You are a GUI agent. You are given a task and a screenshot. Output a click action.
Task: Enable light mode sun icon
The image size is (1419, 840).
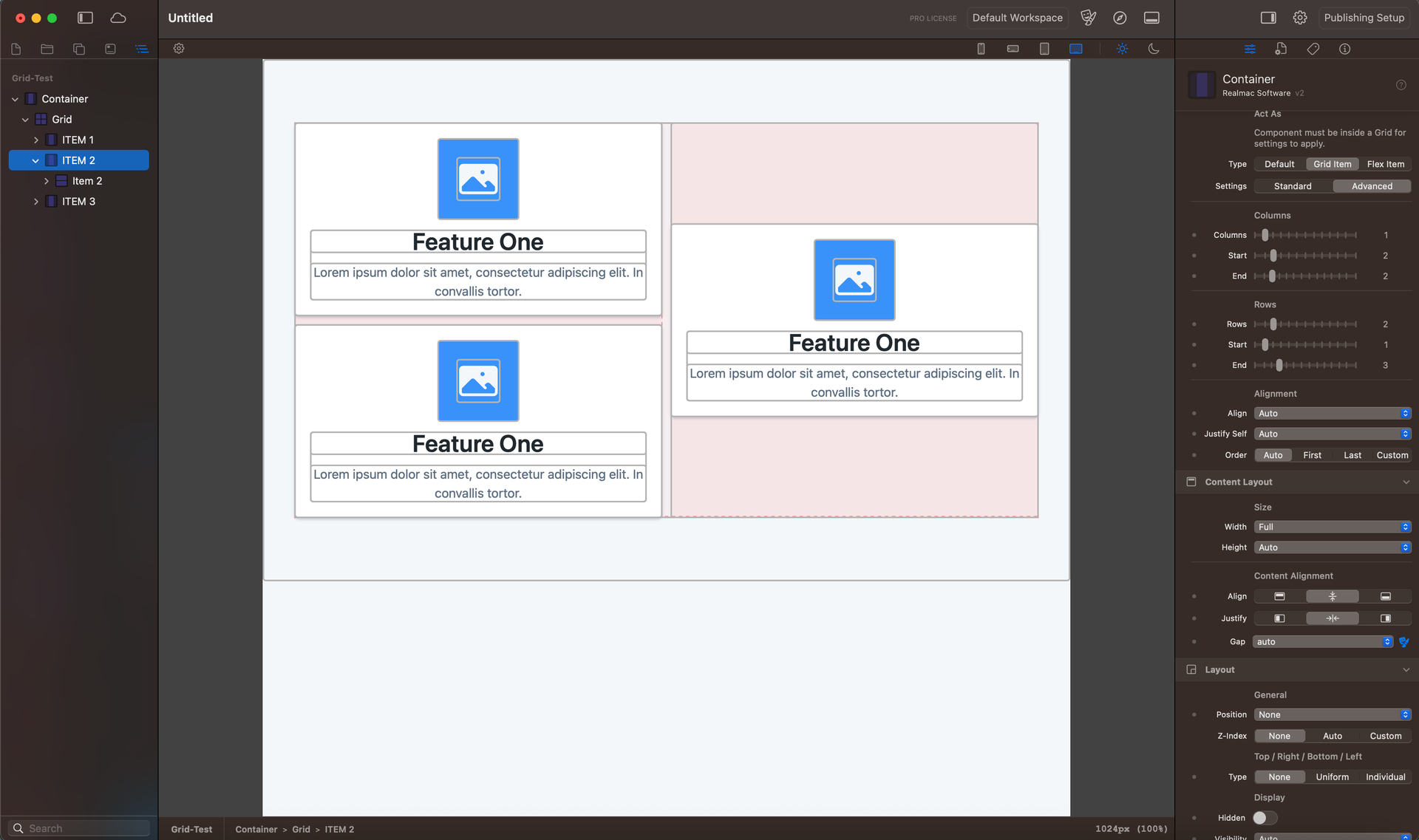coord(1123,49)
